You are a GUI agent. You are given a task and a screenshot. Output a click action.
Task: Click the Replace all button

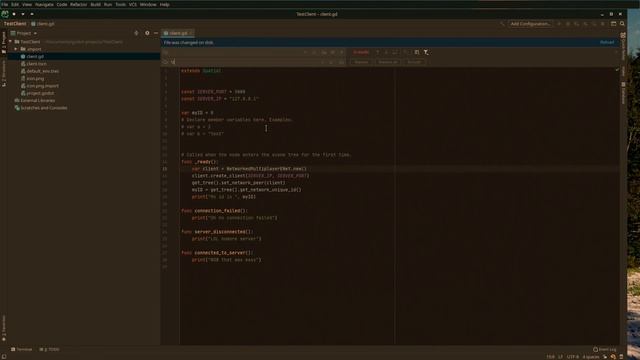387,62
